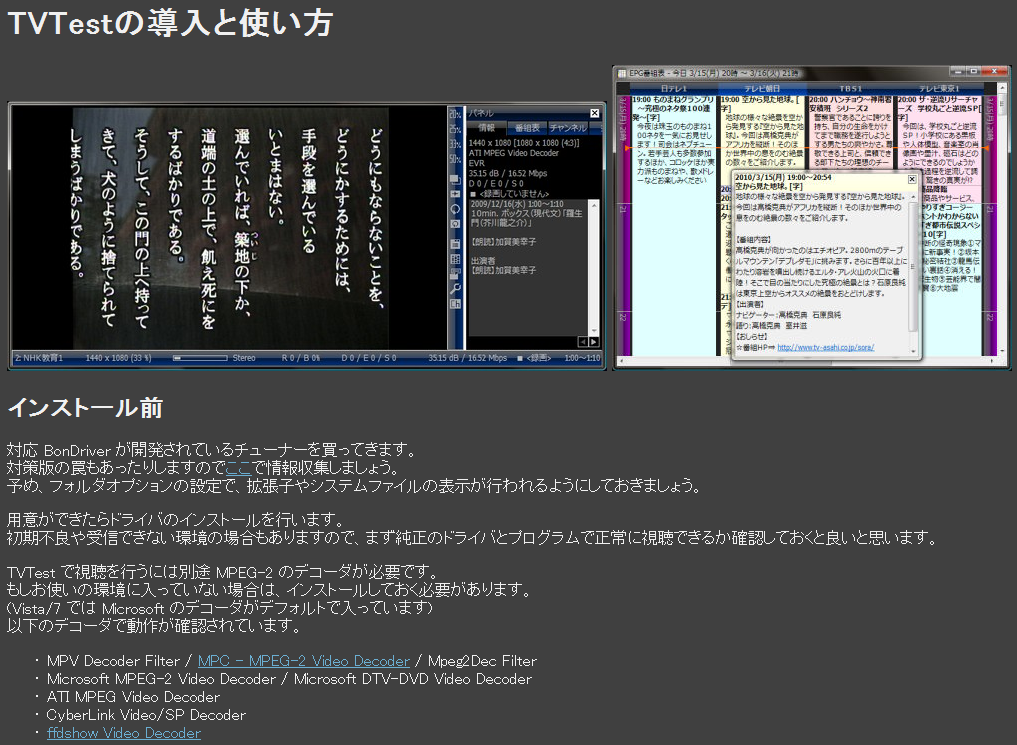Image resolution: width=1017 pixels, height=745 pixels.
Task: Click the panel program info scrollbar down arrow
Action: pos(593,331)
